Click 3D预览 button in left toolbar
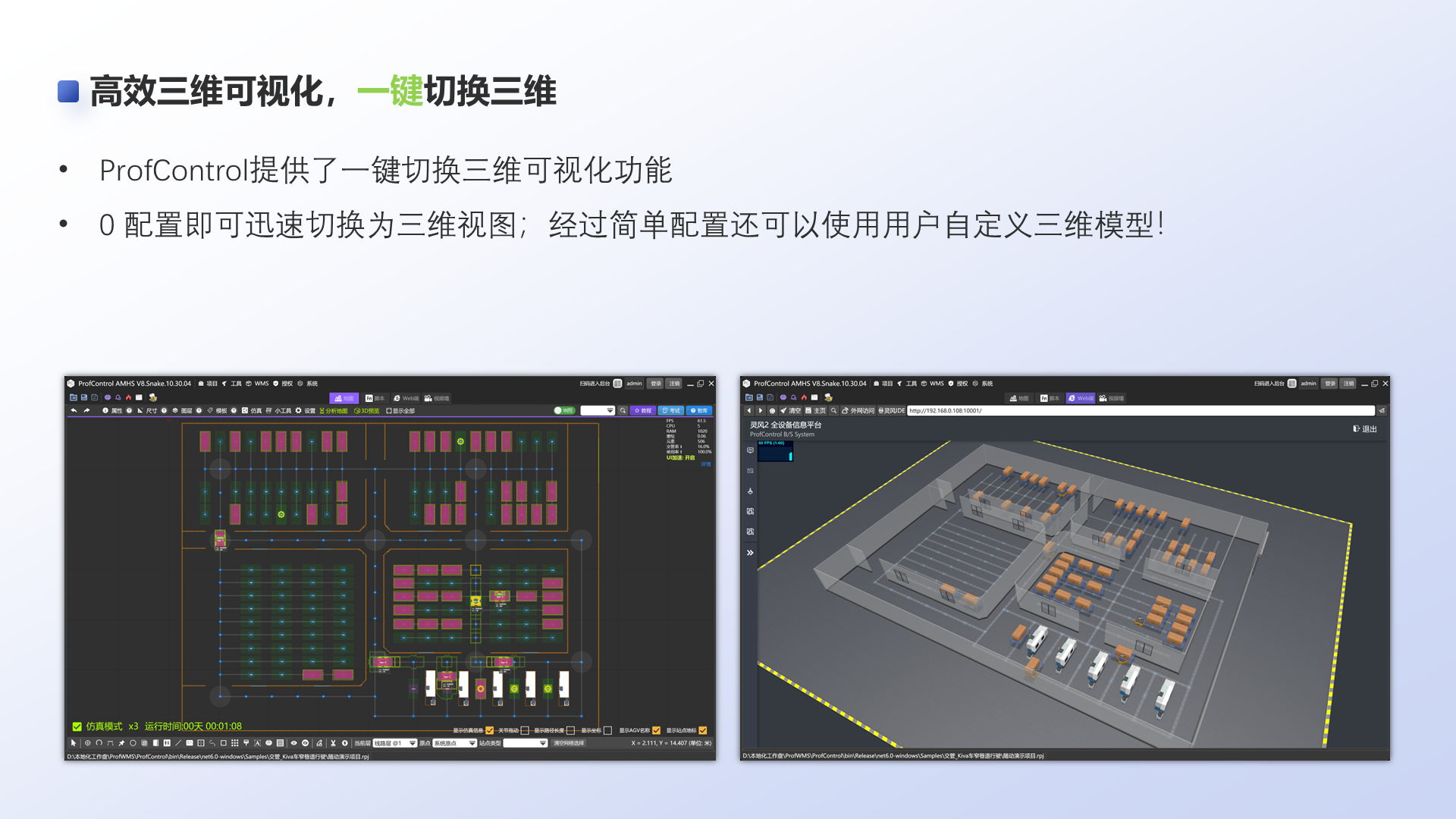The width and height of the screenshot is (1456, 819). pyautogui.click(x=367, y=411)
